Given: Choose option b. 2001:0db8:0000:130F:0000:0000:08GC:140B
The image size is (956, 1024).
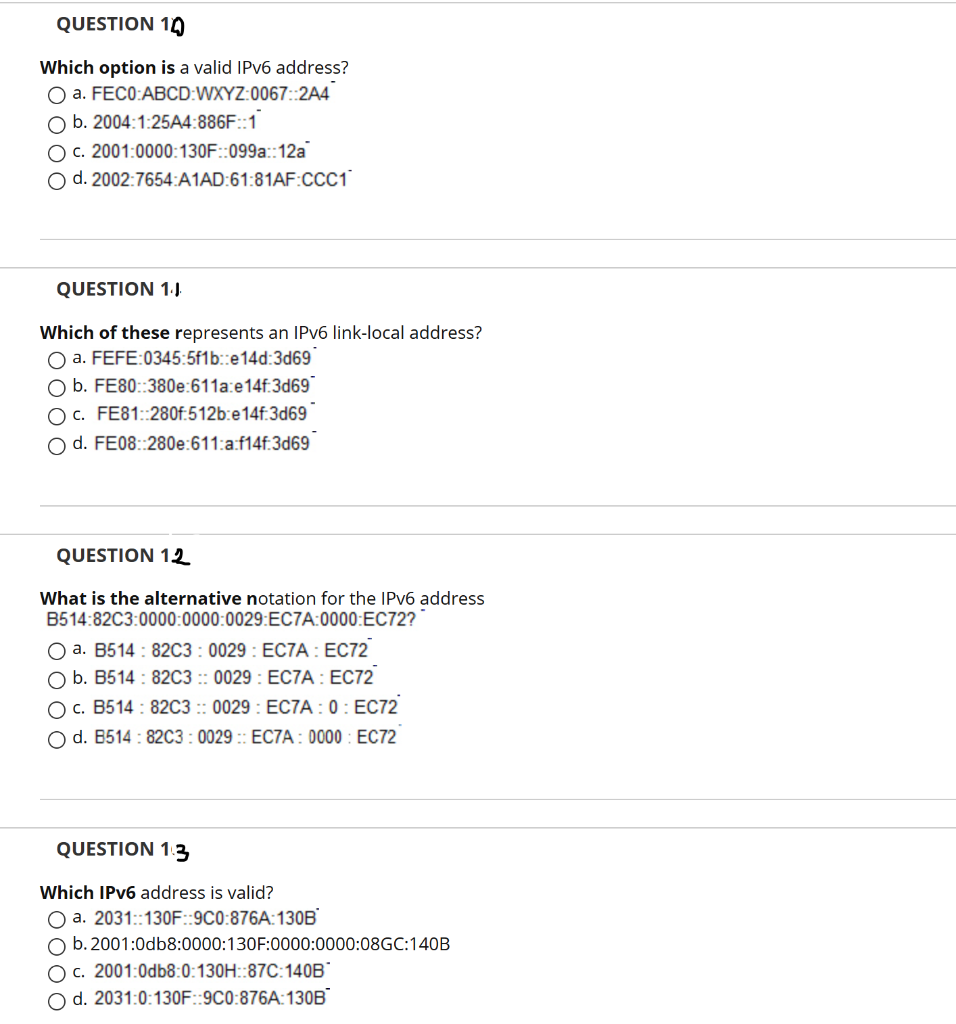Looking at the screenshot, I should (56, 945).
